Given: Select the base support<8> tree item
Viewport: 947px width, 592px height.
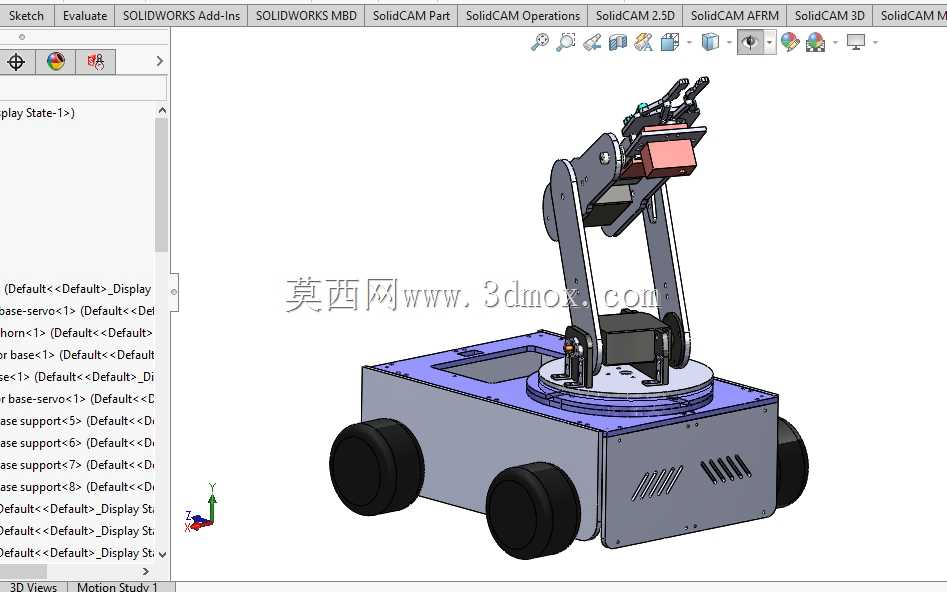Looking at the screenshot, I should [x=77, y=487].
